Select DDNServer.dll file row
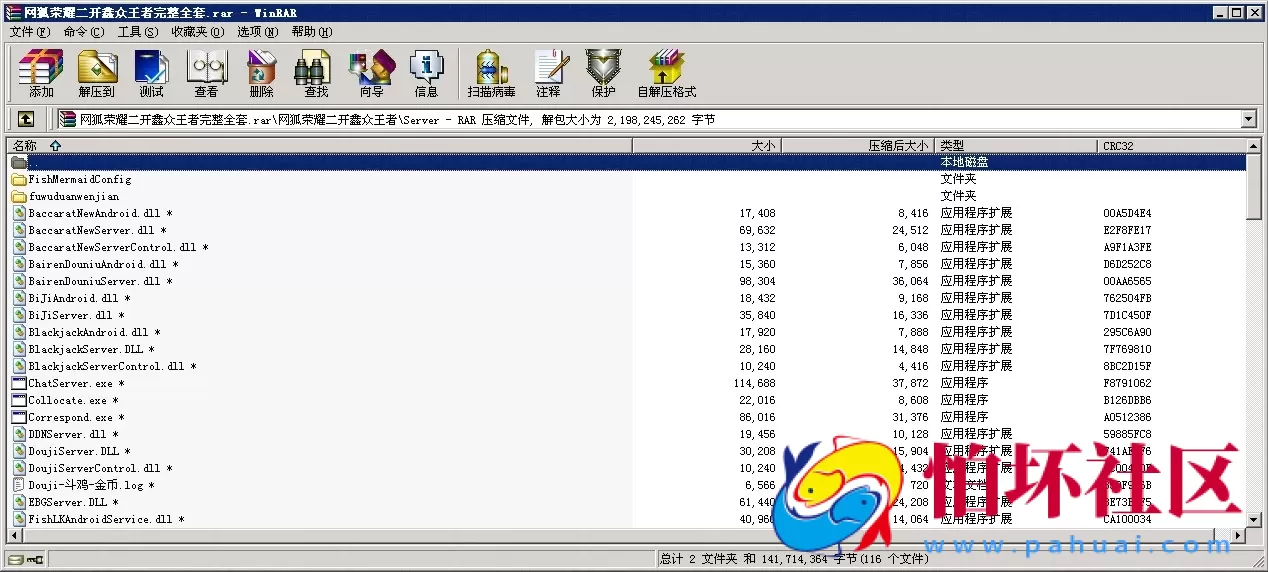The width and height of the screenshot is (1268, 572). [x=626, y=434]
